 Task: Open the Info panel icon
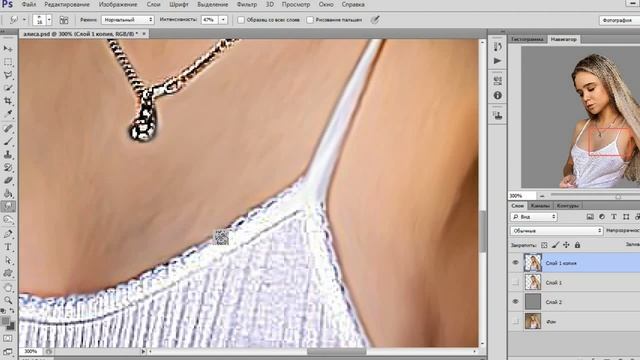point(497,95)
